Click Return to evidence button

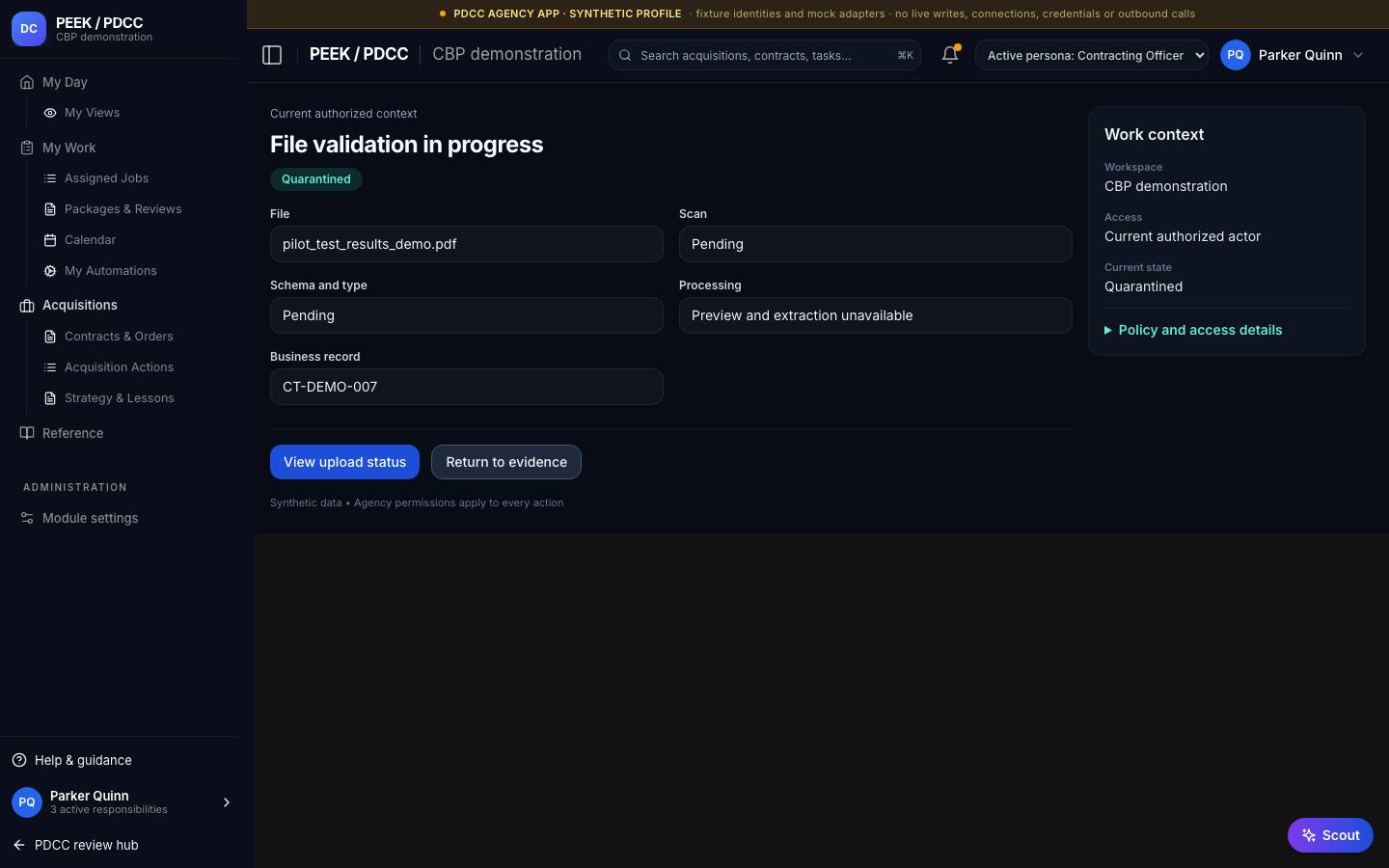point(506,462)
